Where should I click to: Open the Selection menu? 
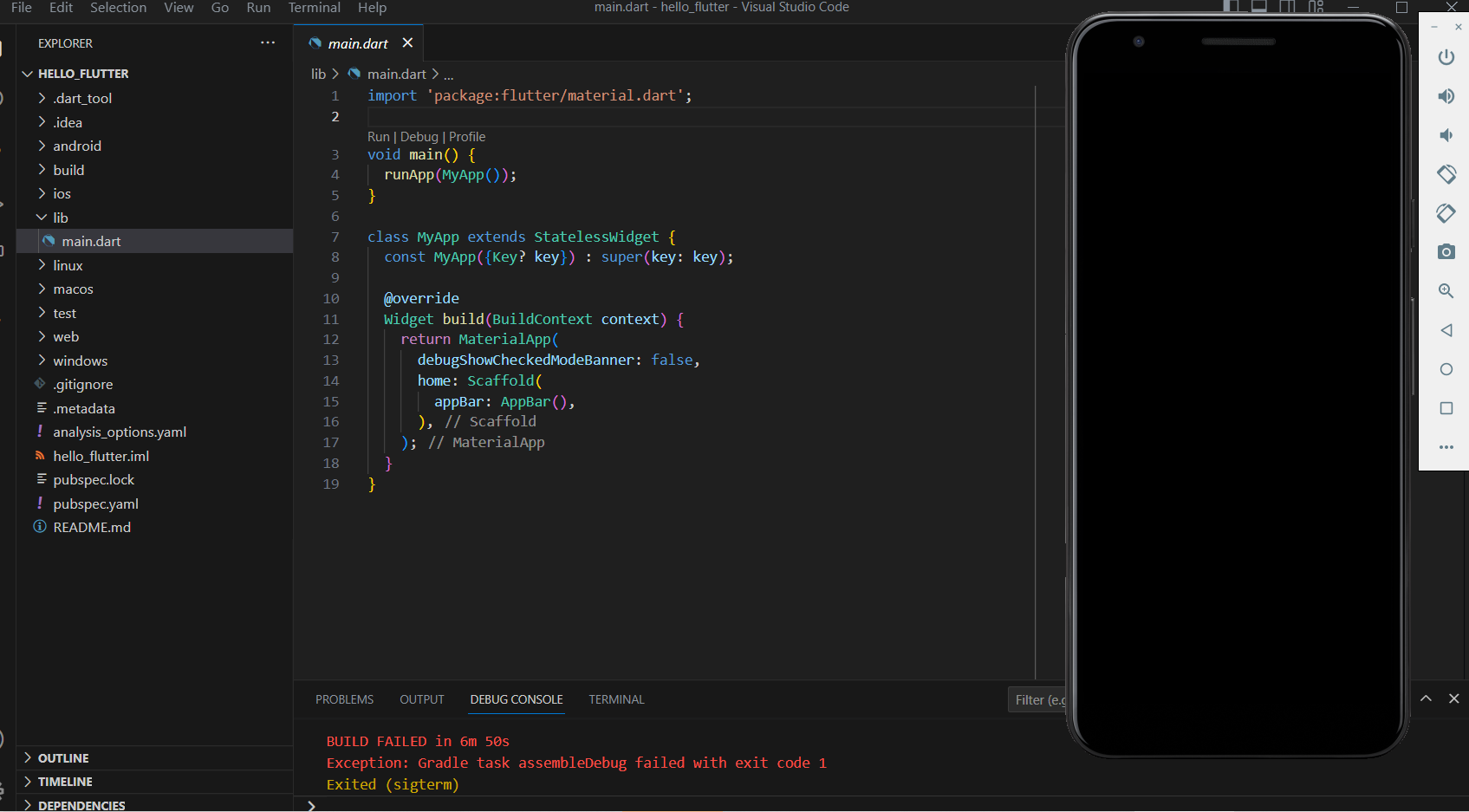(x=118, y=7)
